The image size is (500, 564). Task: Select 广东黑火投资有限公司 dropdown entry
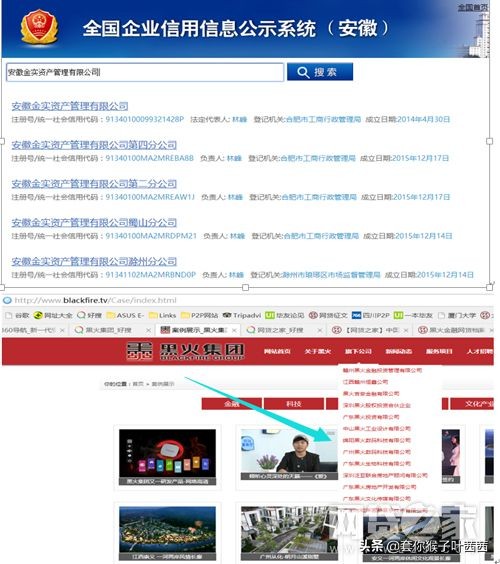(x=371, y=417)
